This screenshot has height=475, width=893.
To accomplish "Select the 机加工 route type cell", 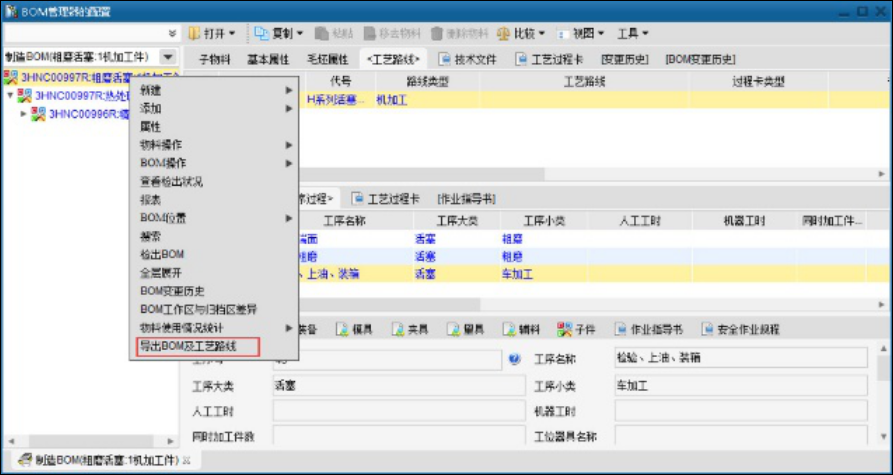I will 392,100.
